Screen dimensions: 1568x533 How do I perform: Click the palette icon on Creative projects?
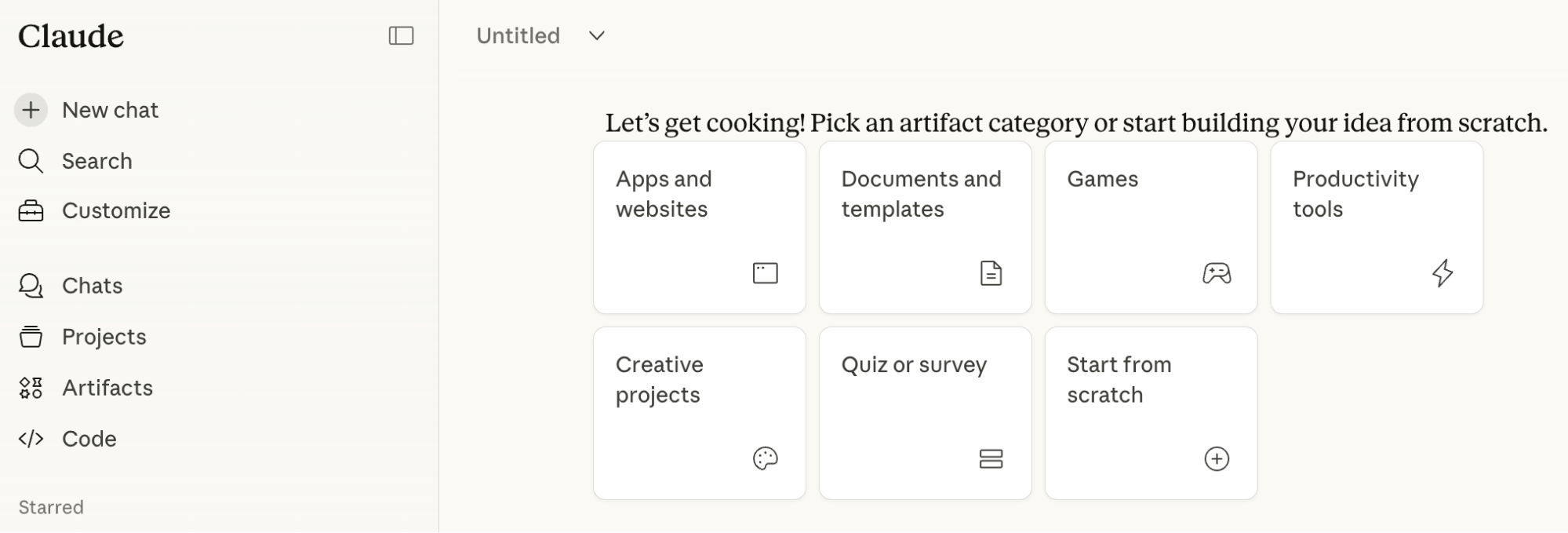pyautogui.click(x=765, y=458)
